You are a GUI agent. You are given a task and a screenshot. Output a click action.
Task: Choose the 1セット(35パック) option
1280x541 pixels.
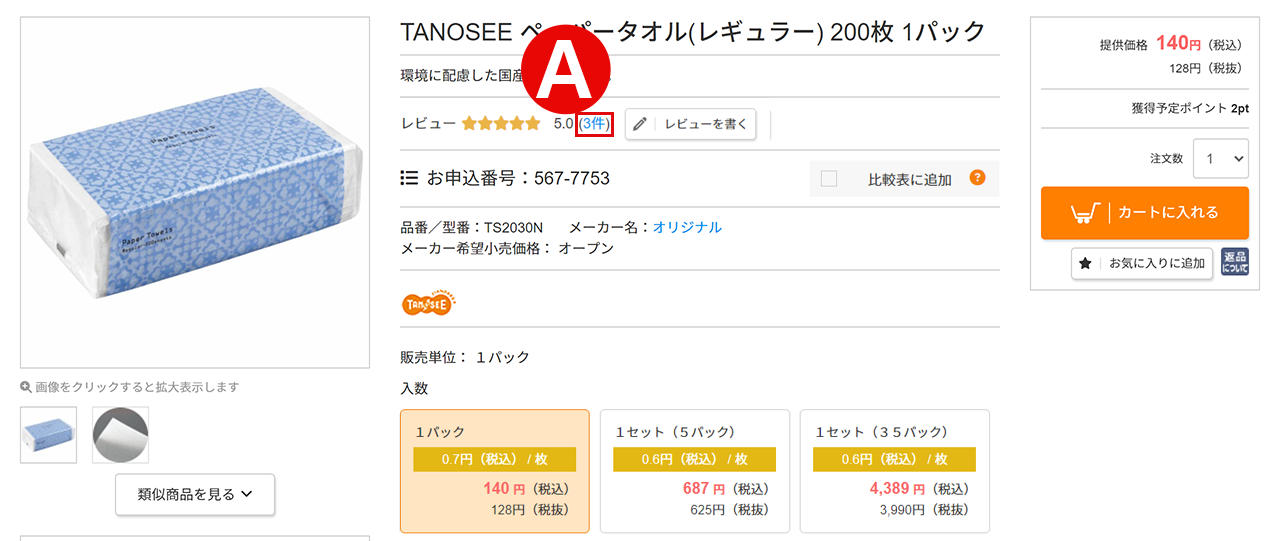(895, 471)
